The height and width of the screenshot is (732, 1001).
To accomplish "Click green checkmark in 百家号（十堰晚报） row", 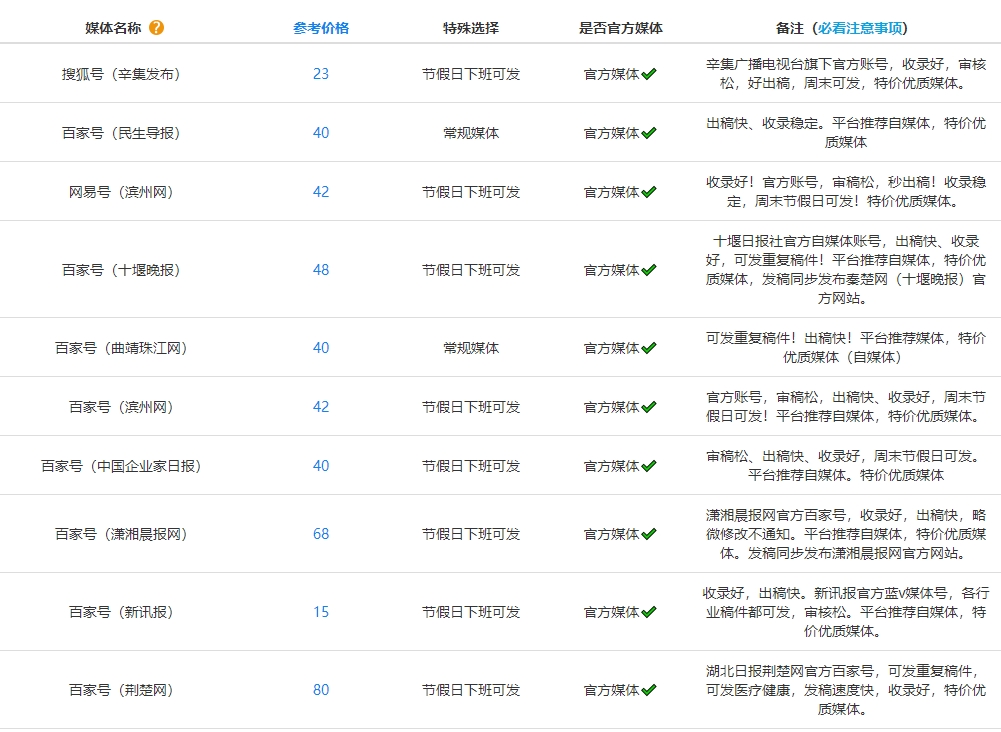I will (649, 270).
